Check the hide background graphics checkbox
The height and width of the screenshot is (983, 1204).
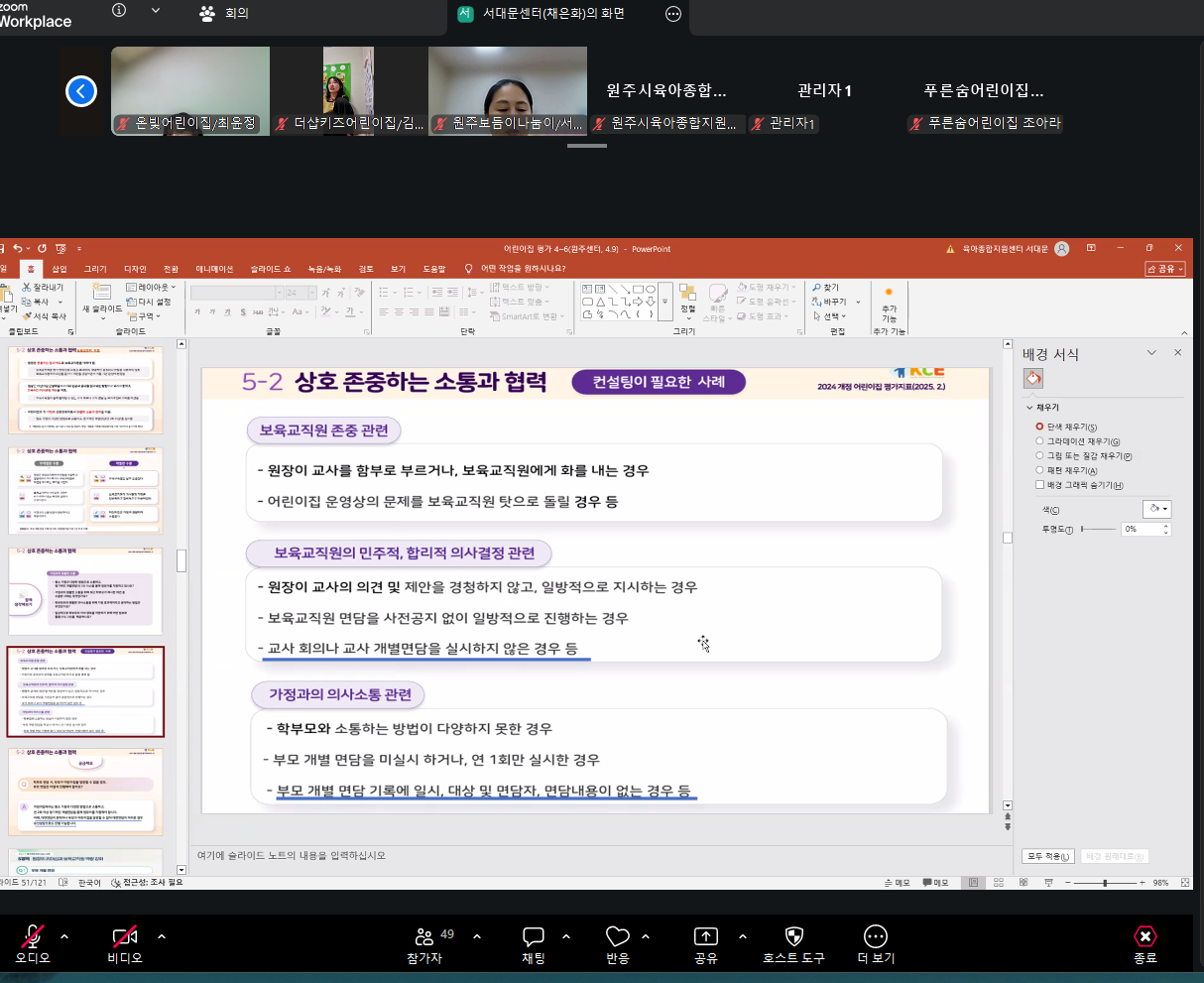pos(1039,485)
